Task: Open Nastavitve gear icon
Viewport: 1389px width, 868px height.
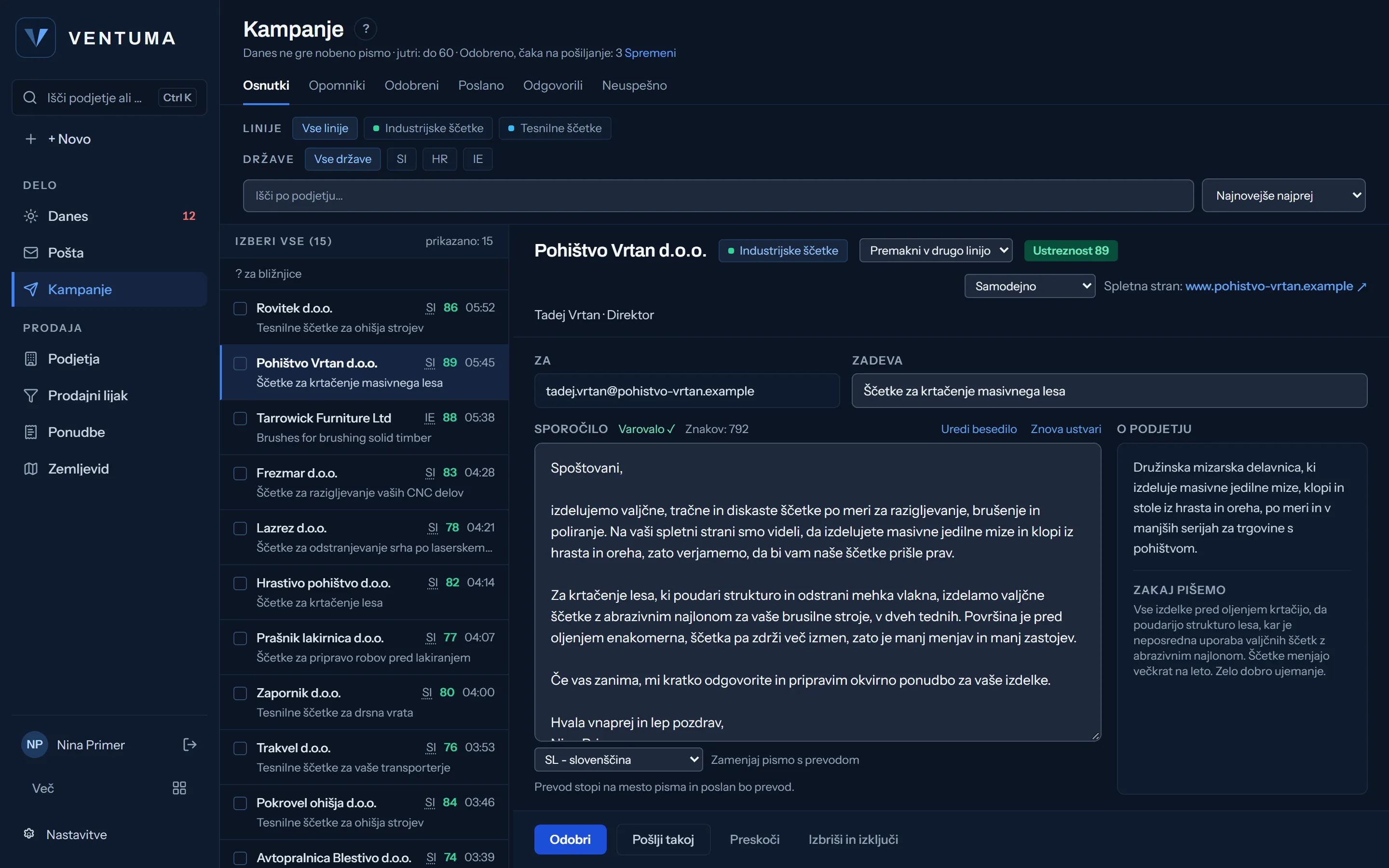Action: point(29,834)
